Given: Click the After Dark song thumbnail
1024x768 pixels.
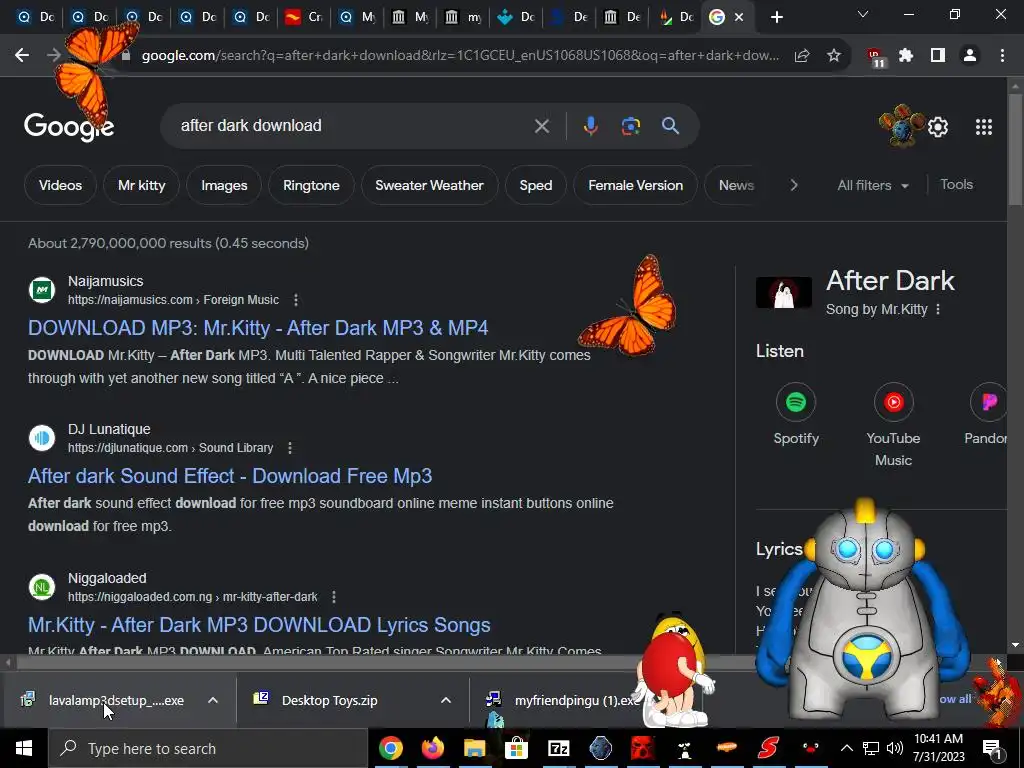Looking at the screenshot, I should pos(784,292).
